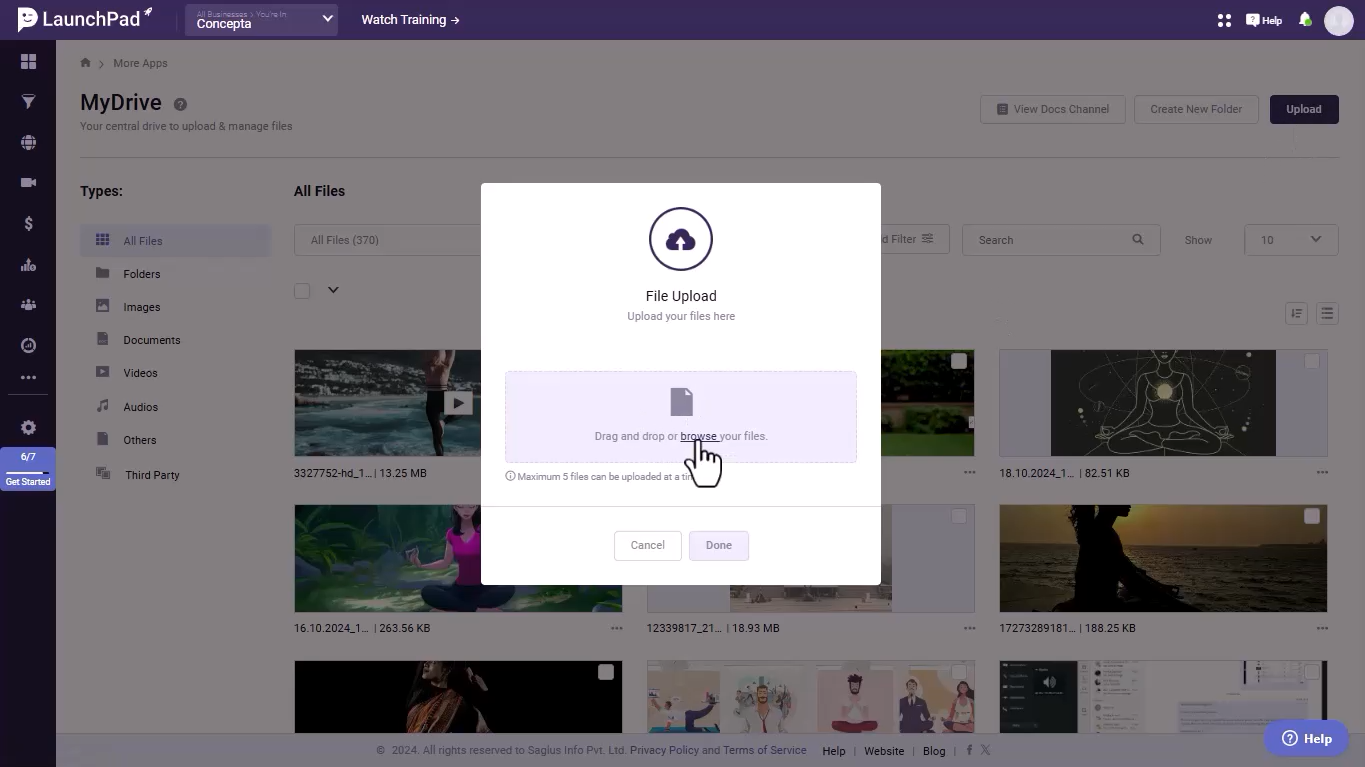Switch to list view icon
Viewport: 1365px width, 767px height.
1327,314
